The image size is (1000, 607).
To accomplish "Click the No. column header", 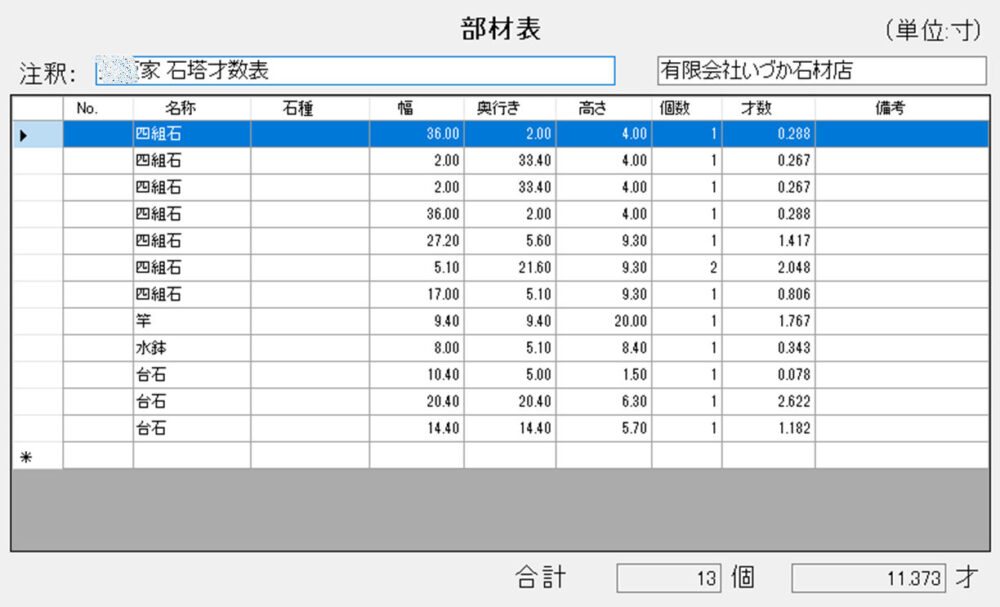I will (97, 108).
